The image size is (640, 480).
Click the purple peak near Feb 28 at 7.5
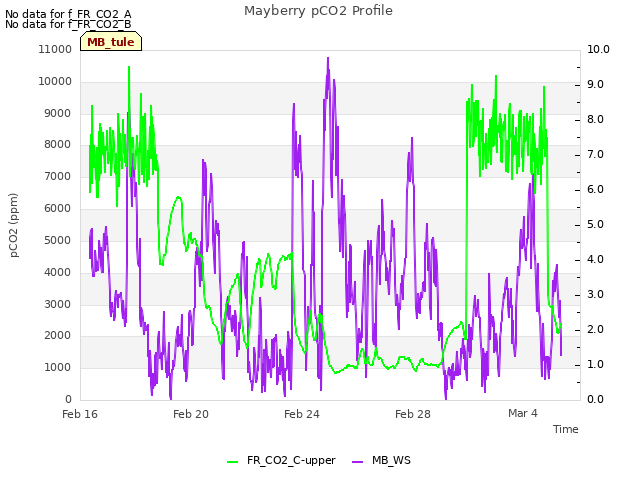(x=412, y=140)
